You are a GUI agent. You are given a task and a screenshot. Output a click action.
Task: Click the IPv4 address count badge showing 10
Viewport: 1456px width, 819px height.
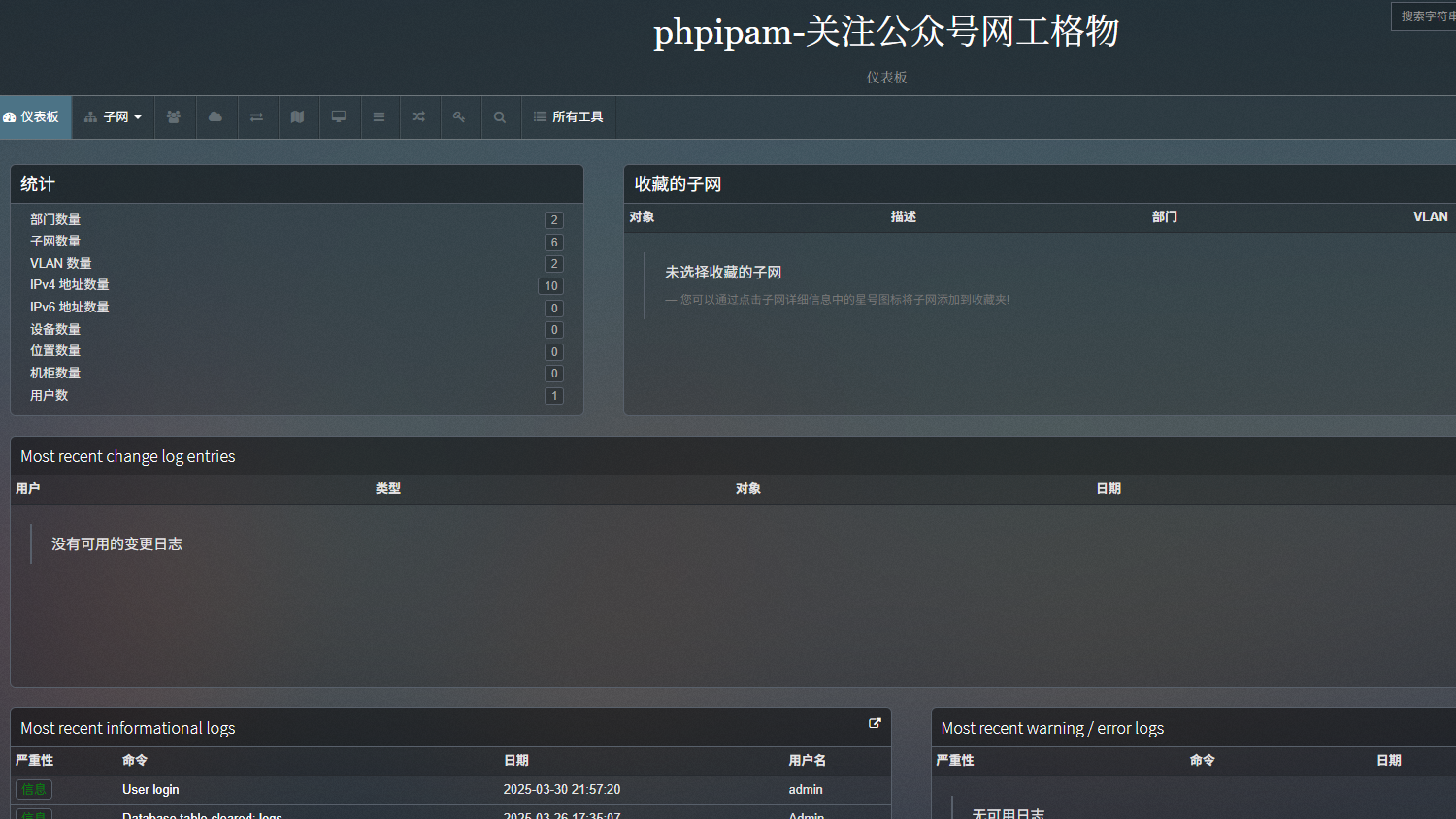coord(550,285)
